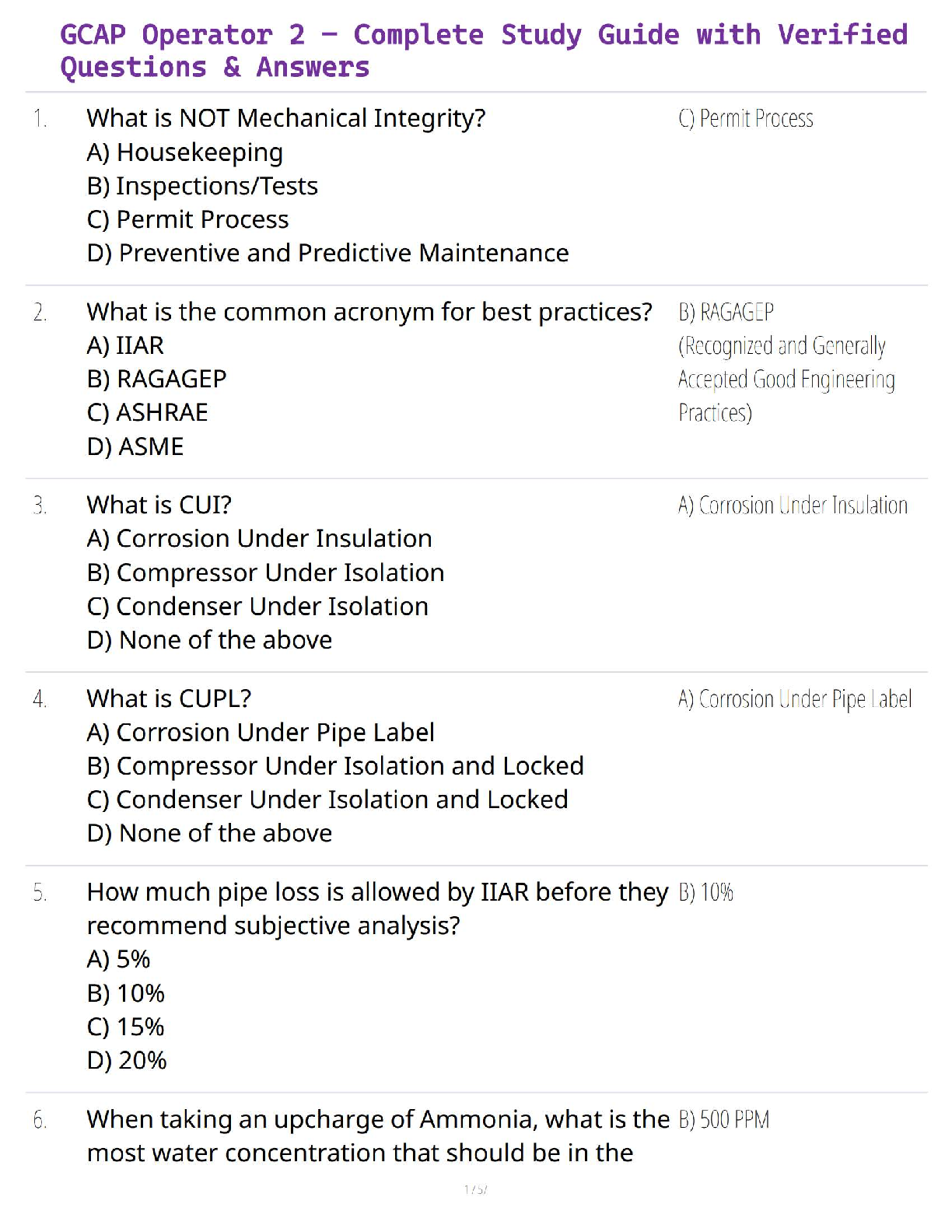This screenshot has width=952, height=1232.
Task: Select the question What is CUPL?
Action: pos(169,699)
